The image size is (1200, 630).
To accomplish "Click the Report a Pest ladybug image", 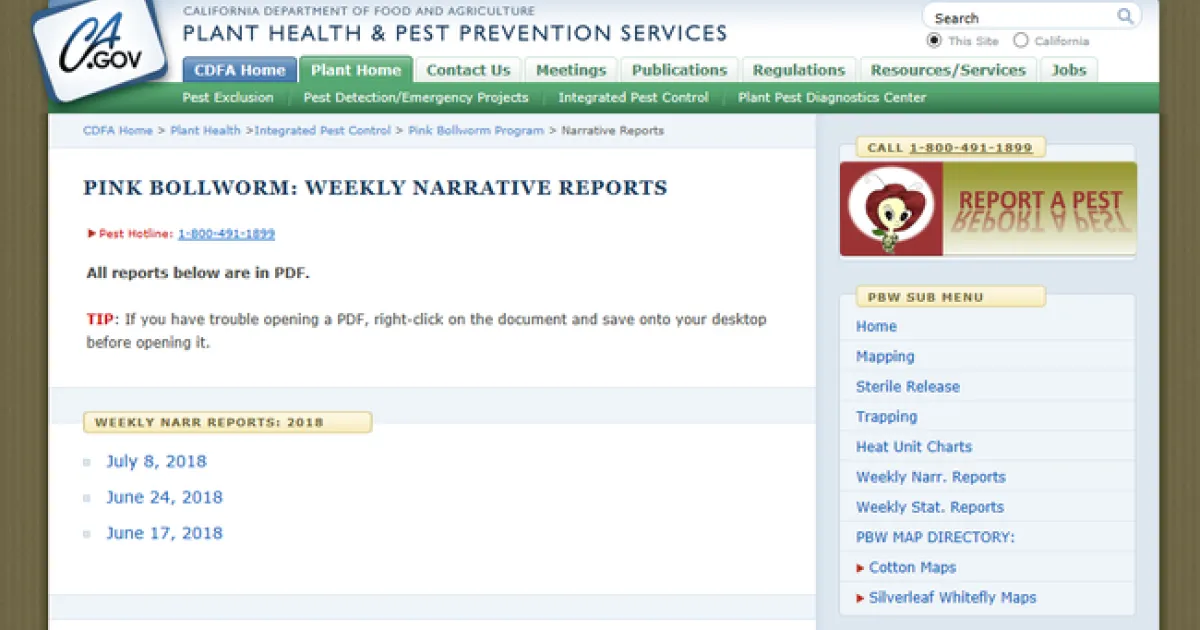I will [891, 209].
